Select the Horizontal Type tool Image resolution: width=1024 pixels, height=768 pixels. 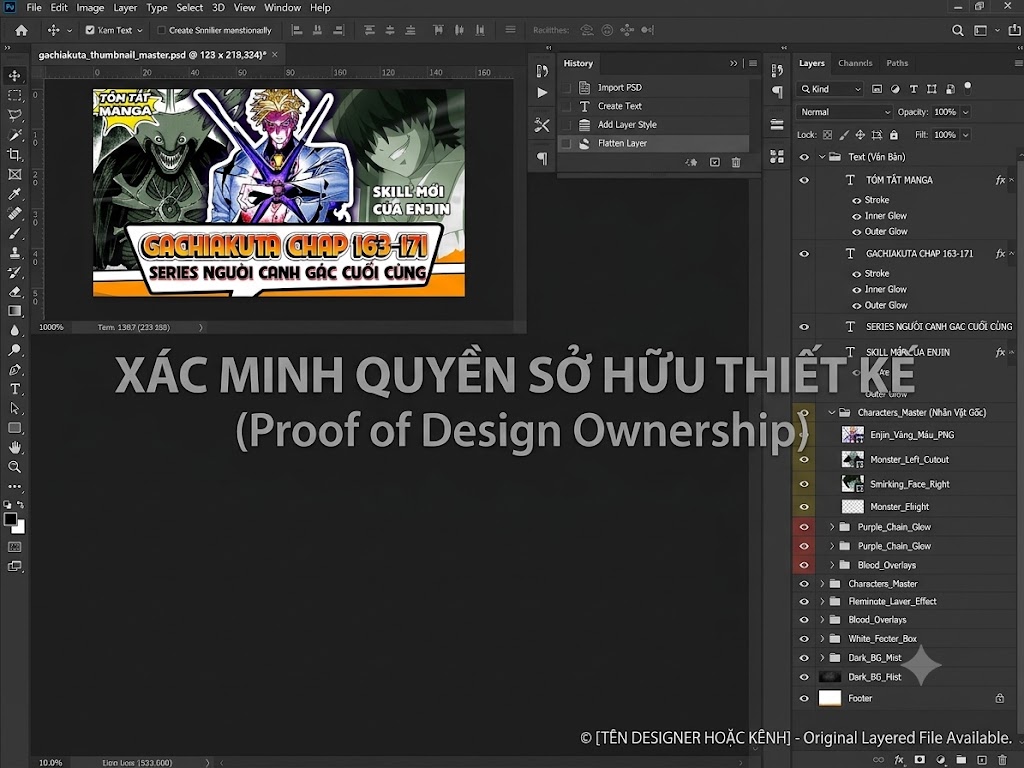coord(14,389)
